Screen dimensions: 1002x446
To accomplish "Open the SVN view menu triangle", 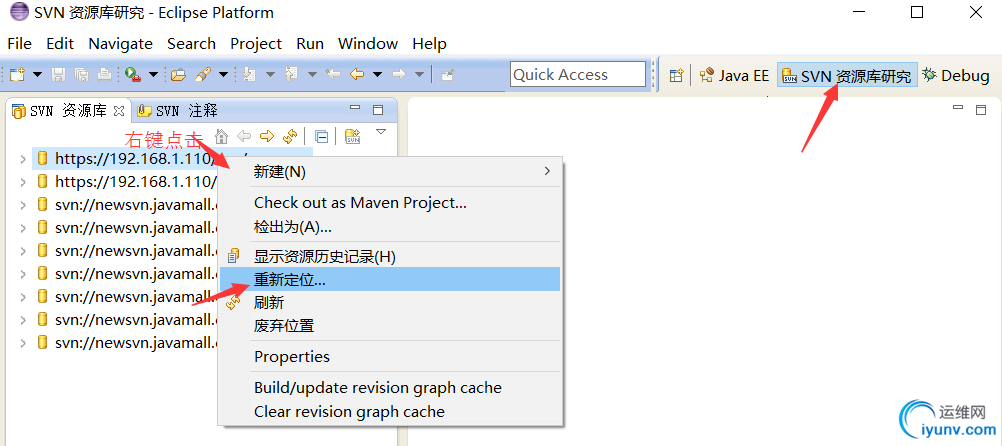I will coord(381,132).
